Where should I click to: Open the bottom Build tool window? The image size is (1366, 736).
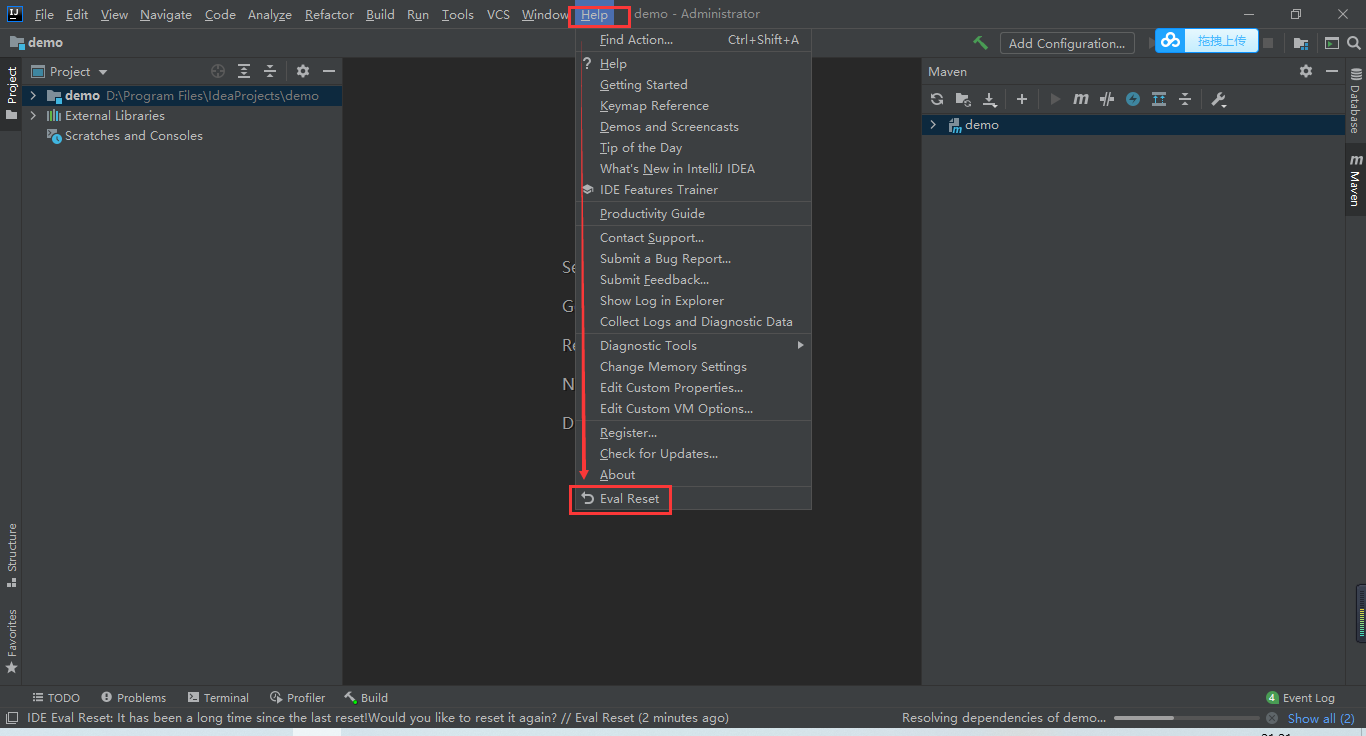(x=366, y=698)
